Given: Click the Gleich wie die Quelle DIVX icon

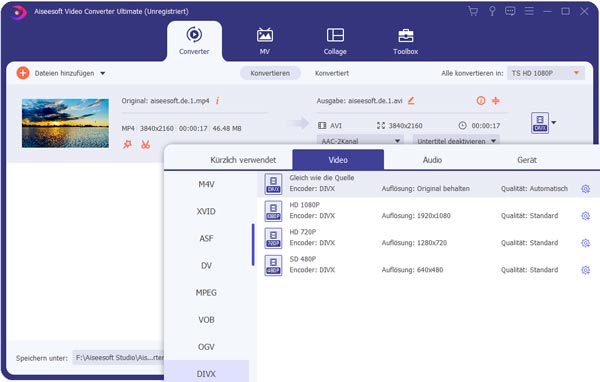Looking at the screenshot, I should (273, 184).
